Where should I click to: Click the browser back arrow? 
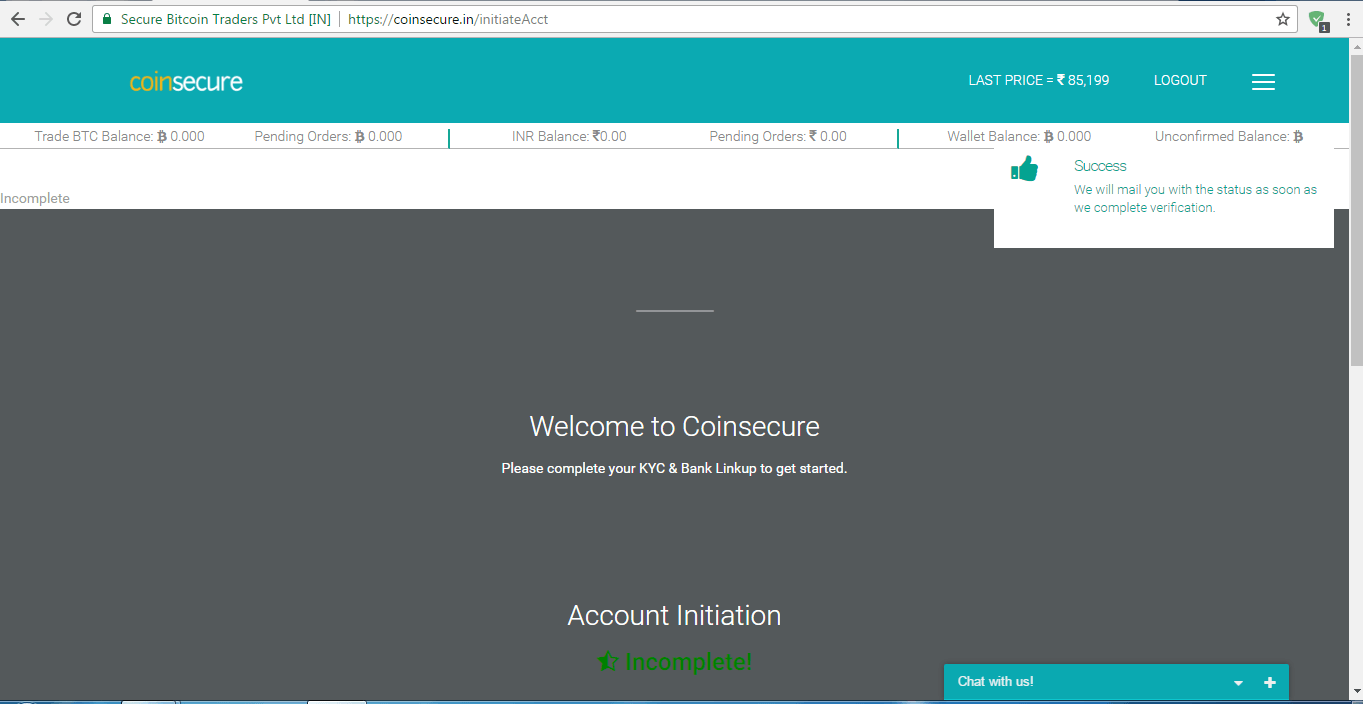pyautogui.click(x=17, y=19)
